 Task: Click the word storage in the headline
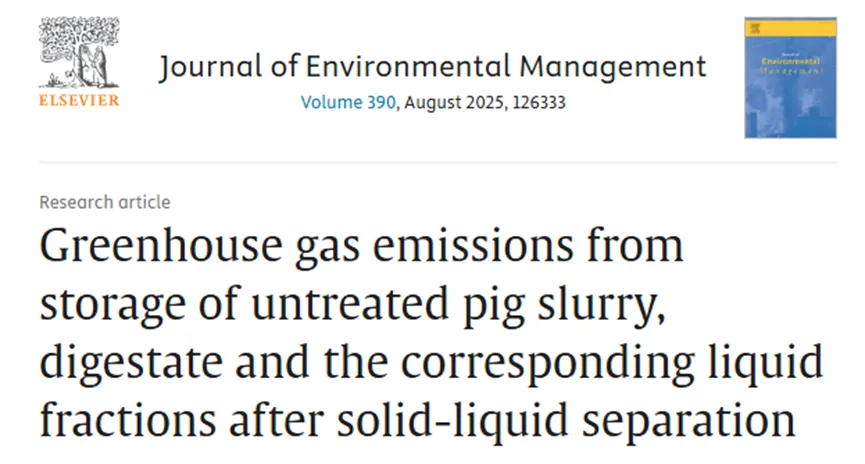click(113, 307)
